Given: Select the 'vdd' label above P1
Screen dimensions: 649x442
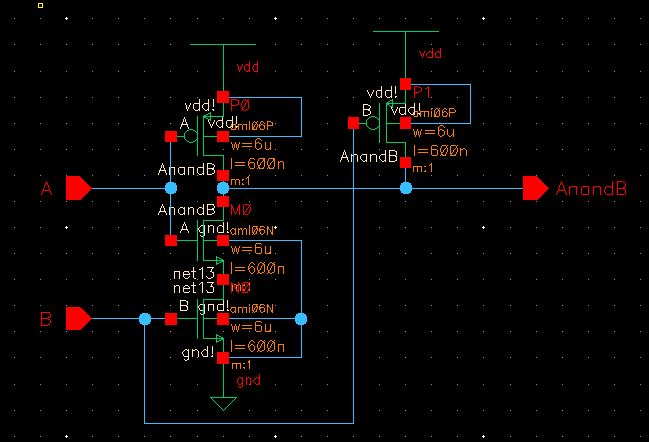Looking at the screenshot, I should pos(430,54).
